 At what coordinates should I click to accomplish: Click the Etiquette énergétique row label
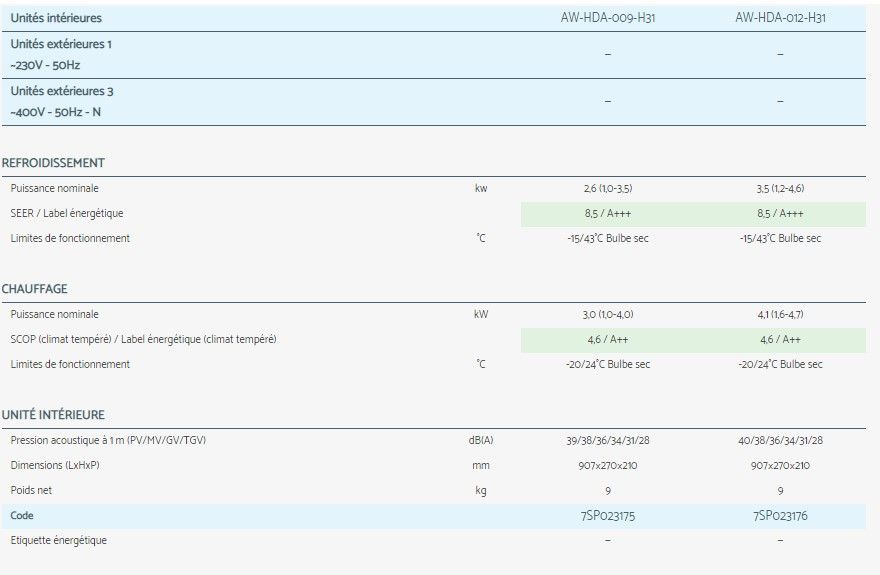pyautogui.click(x=58, y=541)
